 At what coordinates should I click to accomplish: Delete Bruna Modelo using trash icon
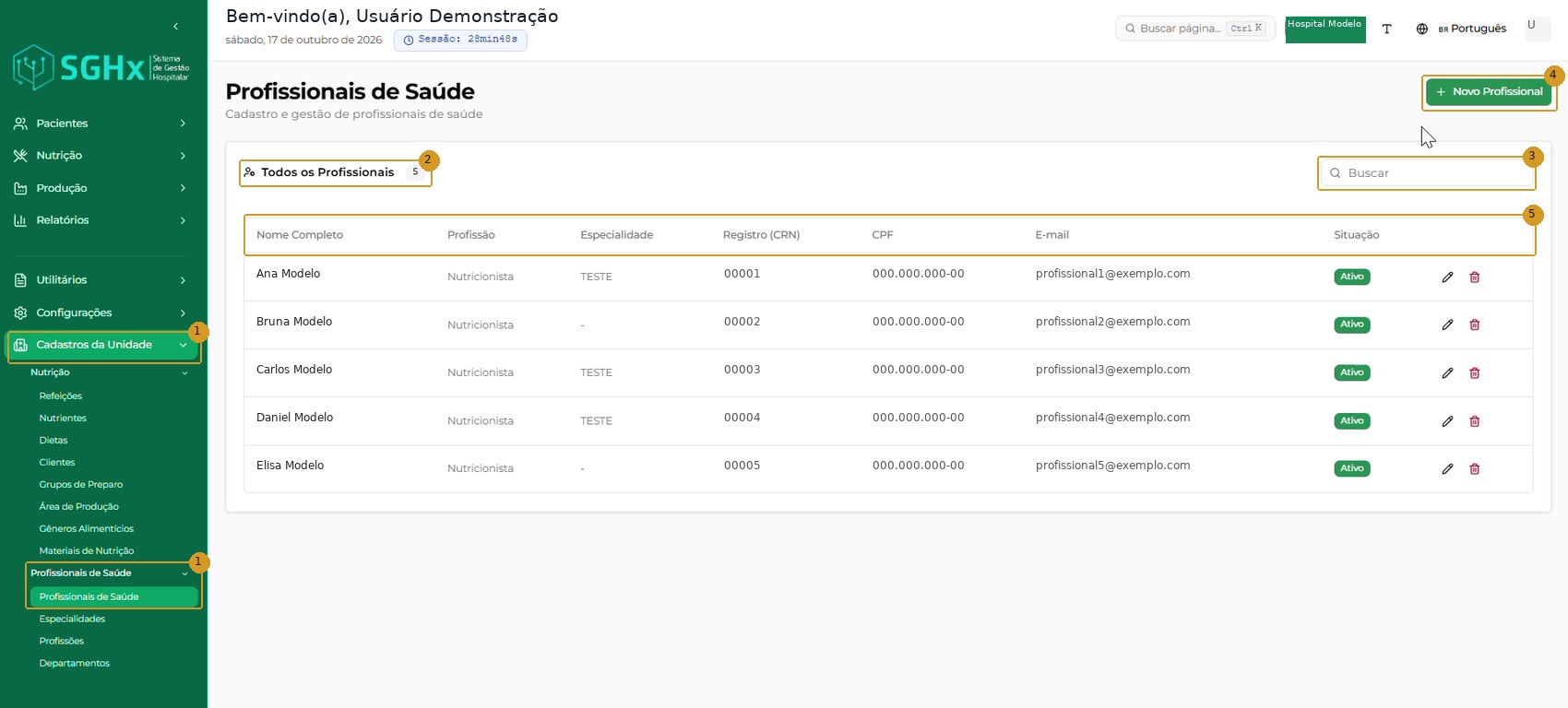[1475, 325]
